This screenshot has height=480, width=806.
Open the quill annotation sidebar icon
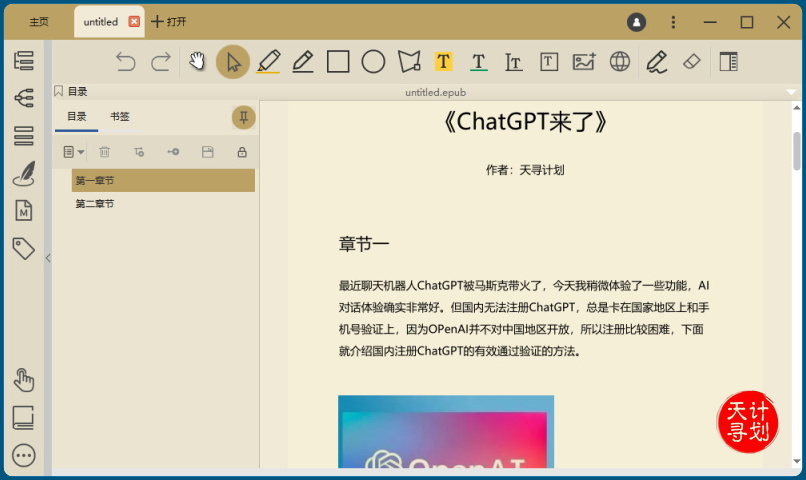tap(24, 174)
